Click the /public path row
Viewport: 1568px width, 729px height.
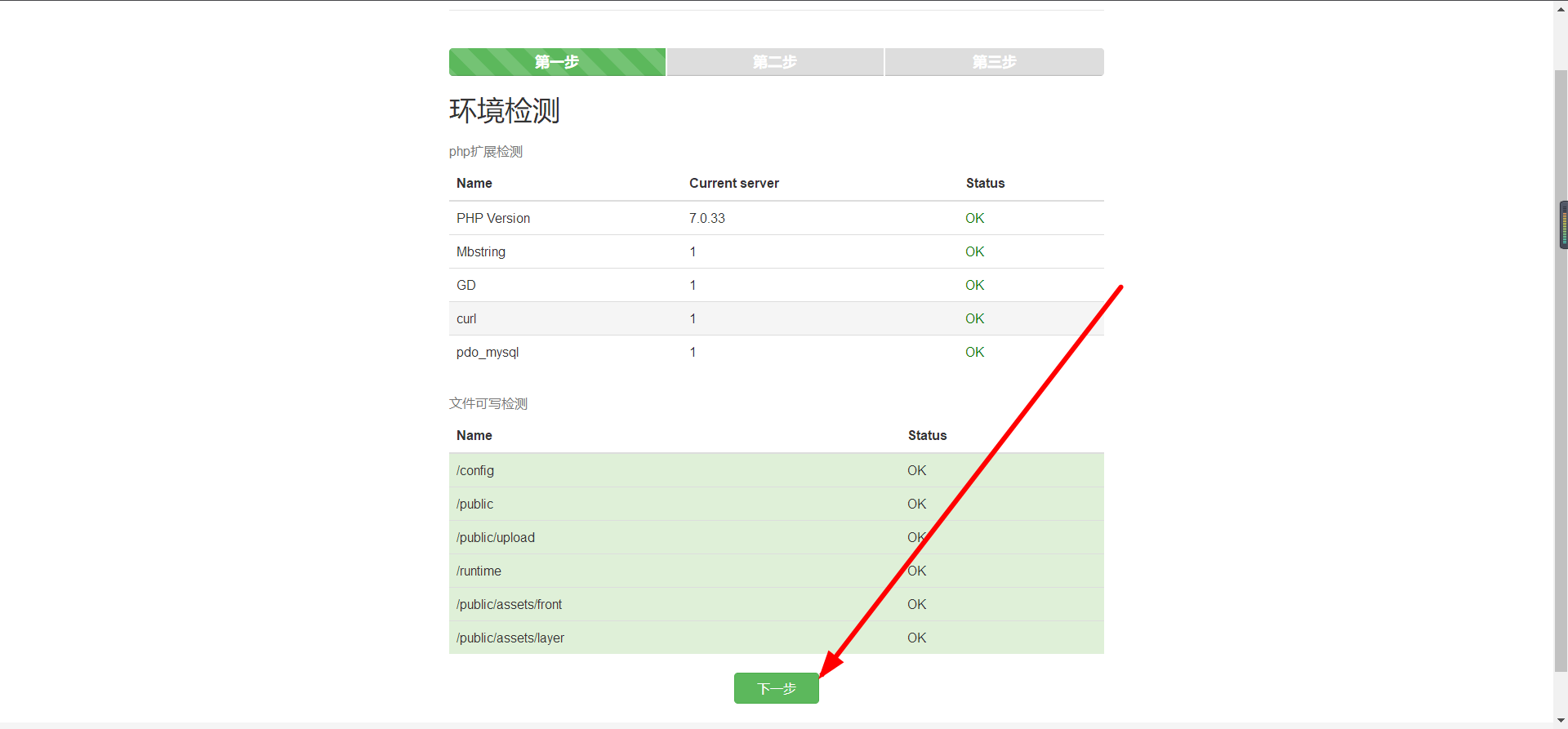[x=777, y=504]
